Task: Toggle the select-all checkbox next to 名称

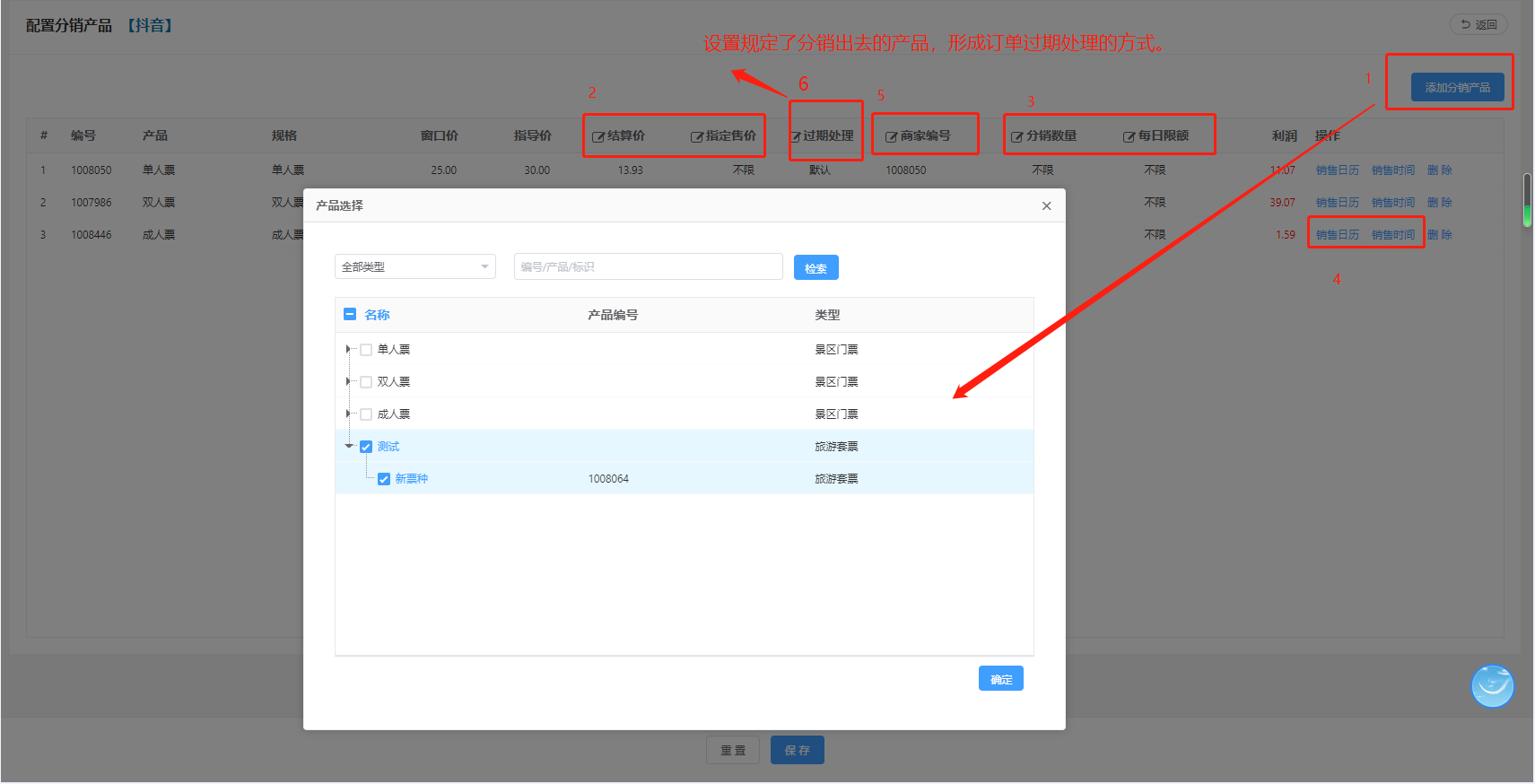Action: click(x=350, y=315)
